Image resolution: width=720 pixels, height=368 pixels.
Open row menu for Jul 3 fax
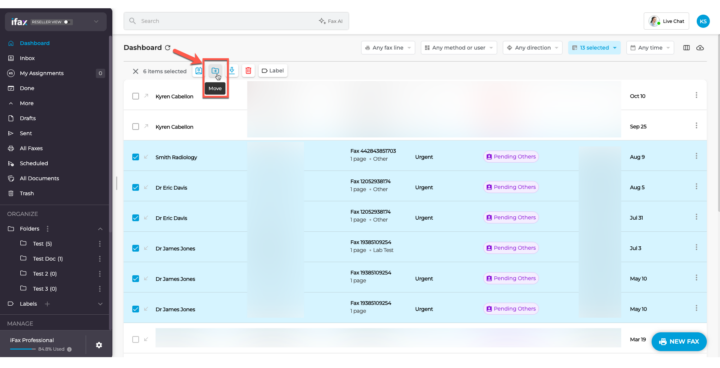[696, 247]
